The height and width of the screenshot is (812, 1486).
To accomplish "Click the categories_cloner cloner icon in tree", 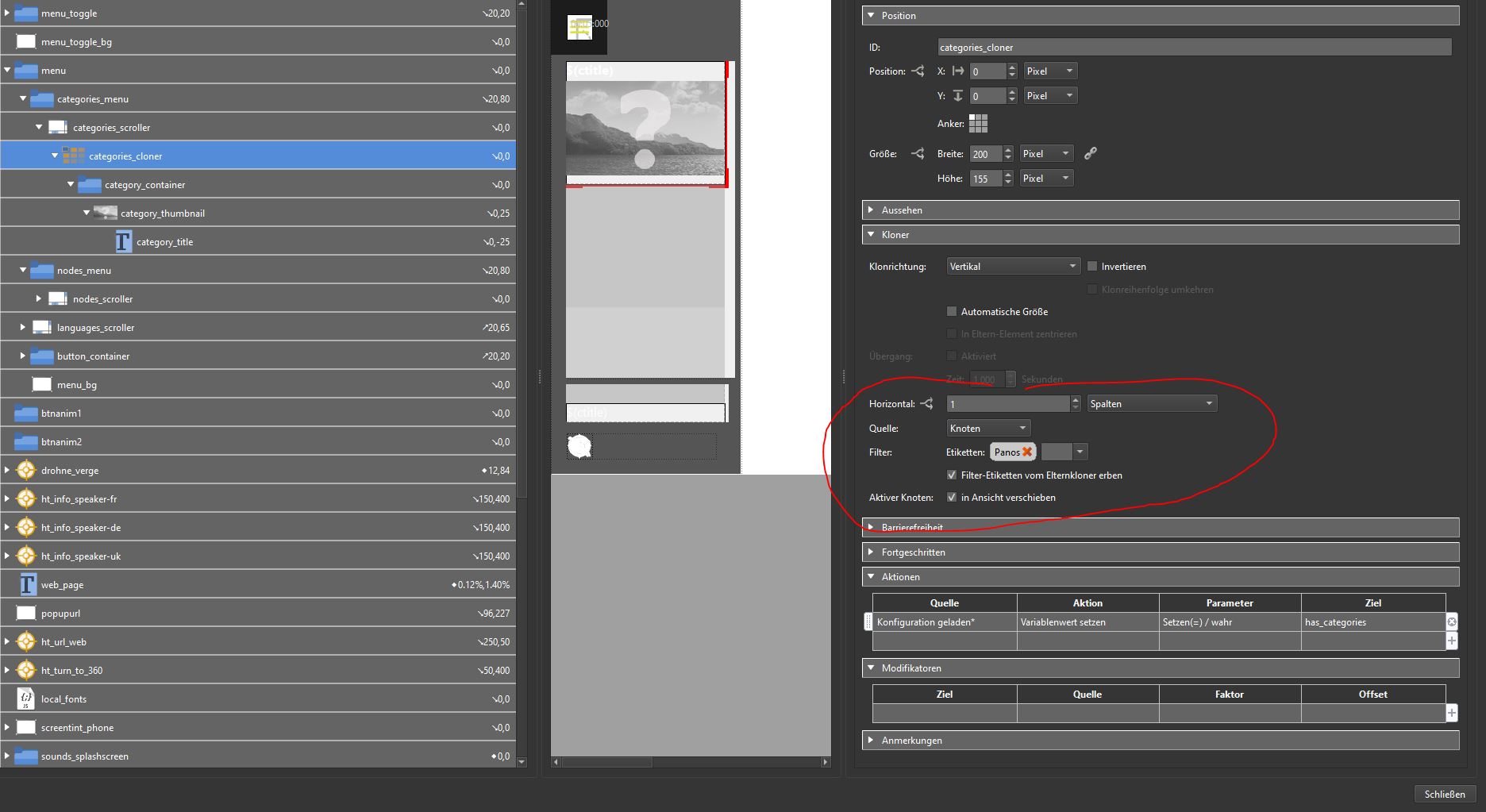I will pyautogui.click(x=73, y=156).
